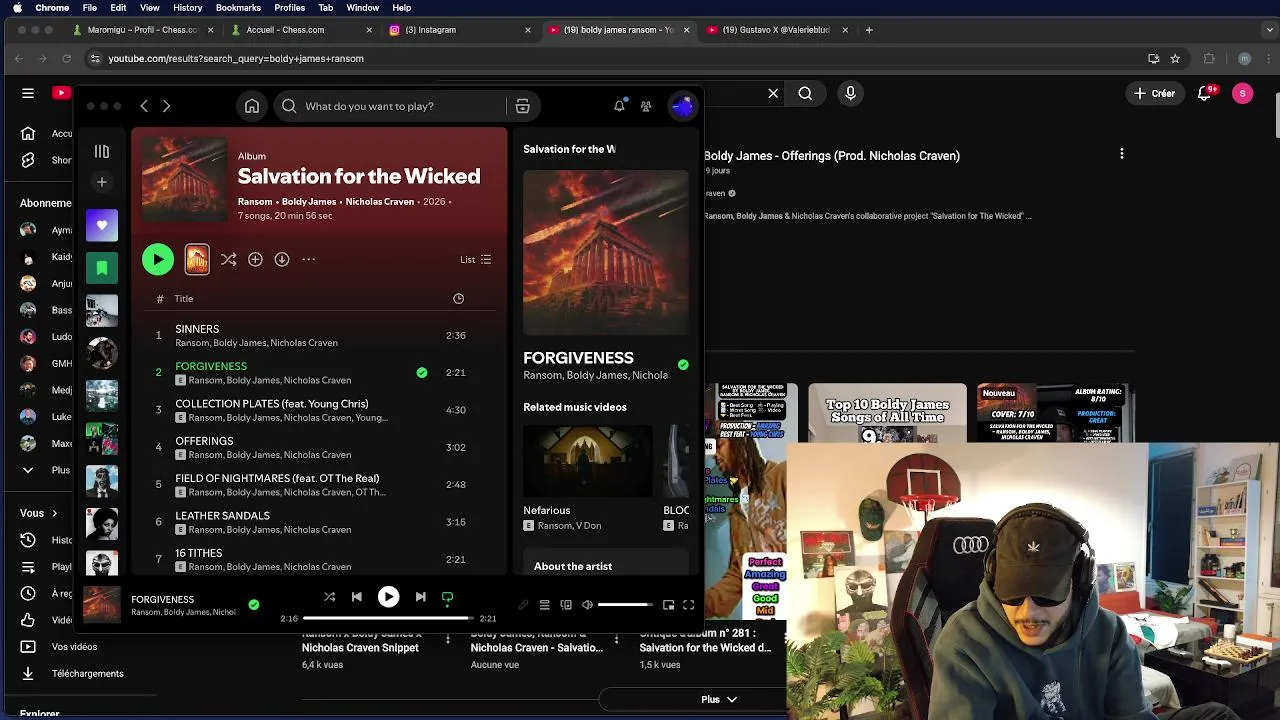Viewport: 1280px width, 720px height.
Task: Open Spotify browse icon in search bar
Action: [522, 106]
